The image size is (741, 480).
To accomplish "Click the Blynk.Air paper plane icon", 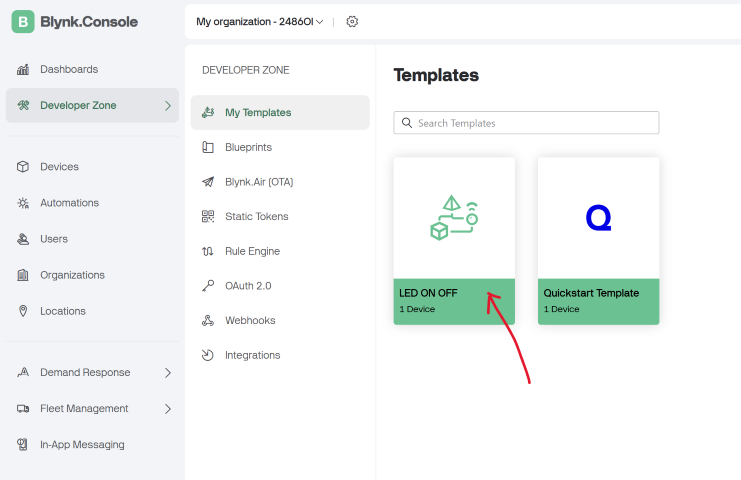I will tap(208, 182).
